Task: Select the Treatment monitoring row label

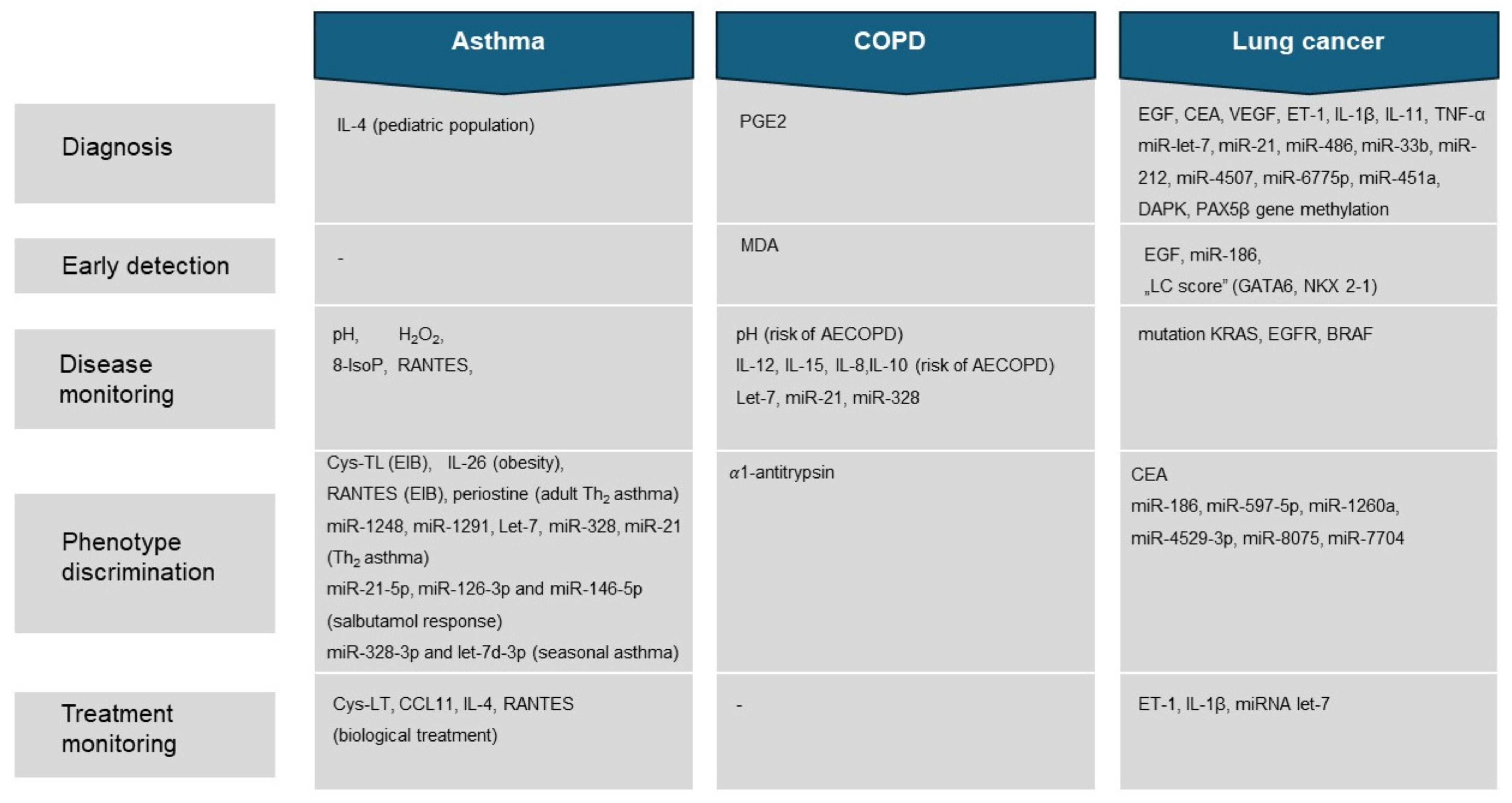Action: pyautogui.click(x=119, y=729)
